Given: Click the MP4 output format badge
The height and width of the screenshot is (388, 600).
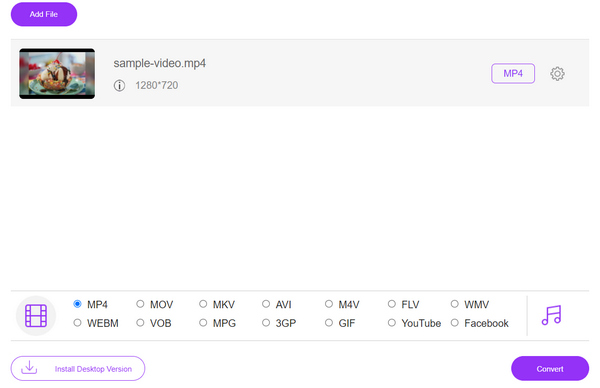Looking at the screenshot, I should coord(513,73).
